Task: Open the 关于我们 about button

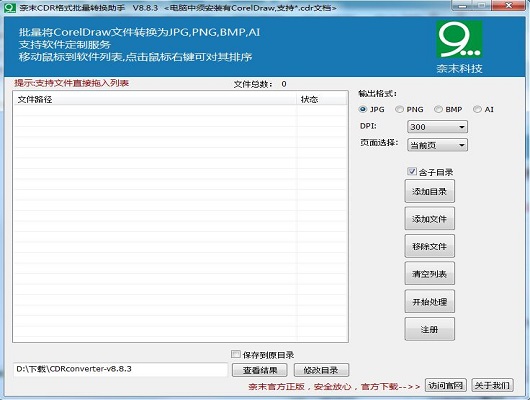Action: (492, 385)
